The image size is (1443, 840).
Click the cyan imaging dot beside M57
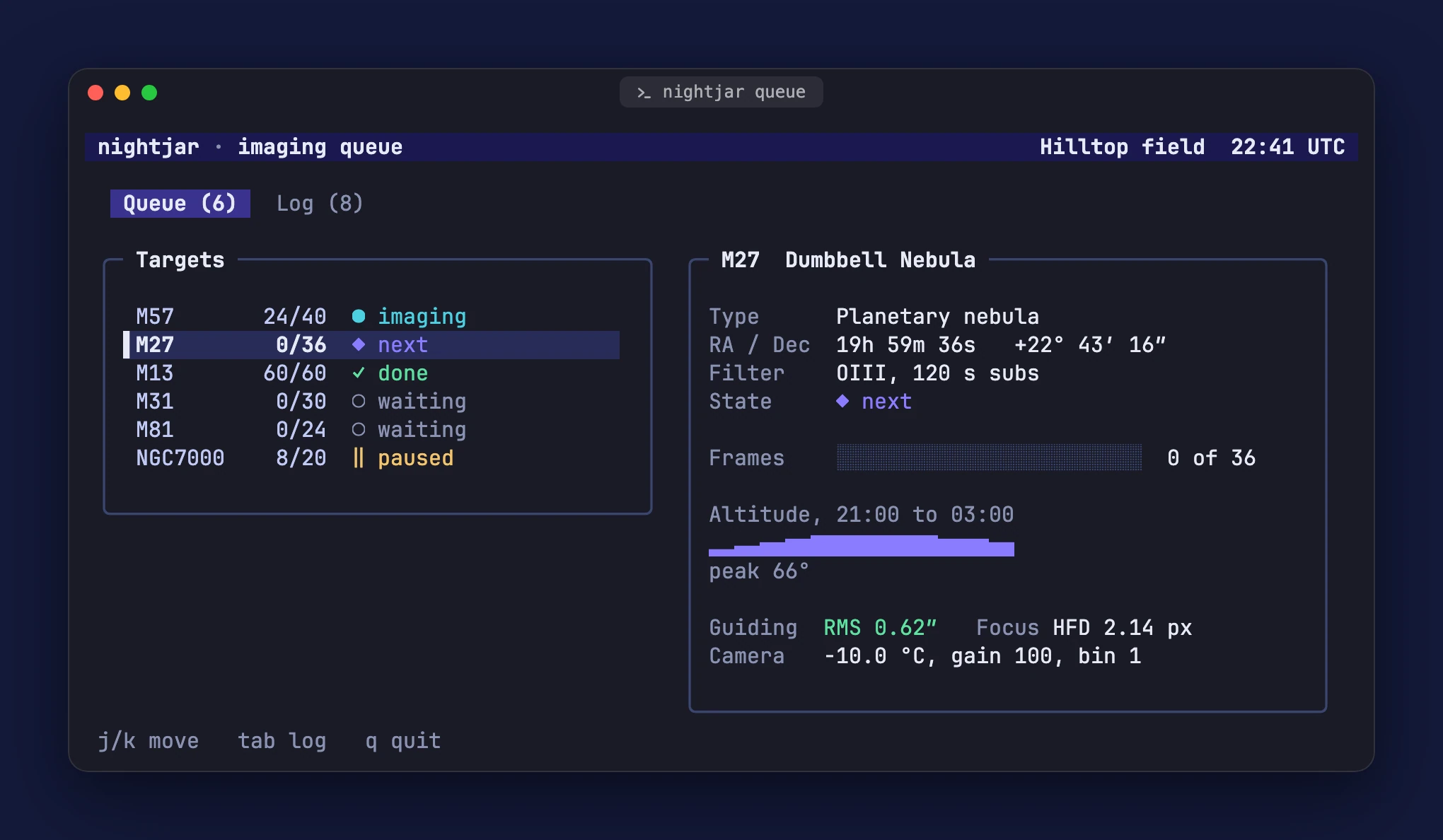(x=359, y=316)
